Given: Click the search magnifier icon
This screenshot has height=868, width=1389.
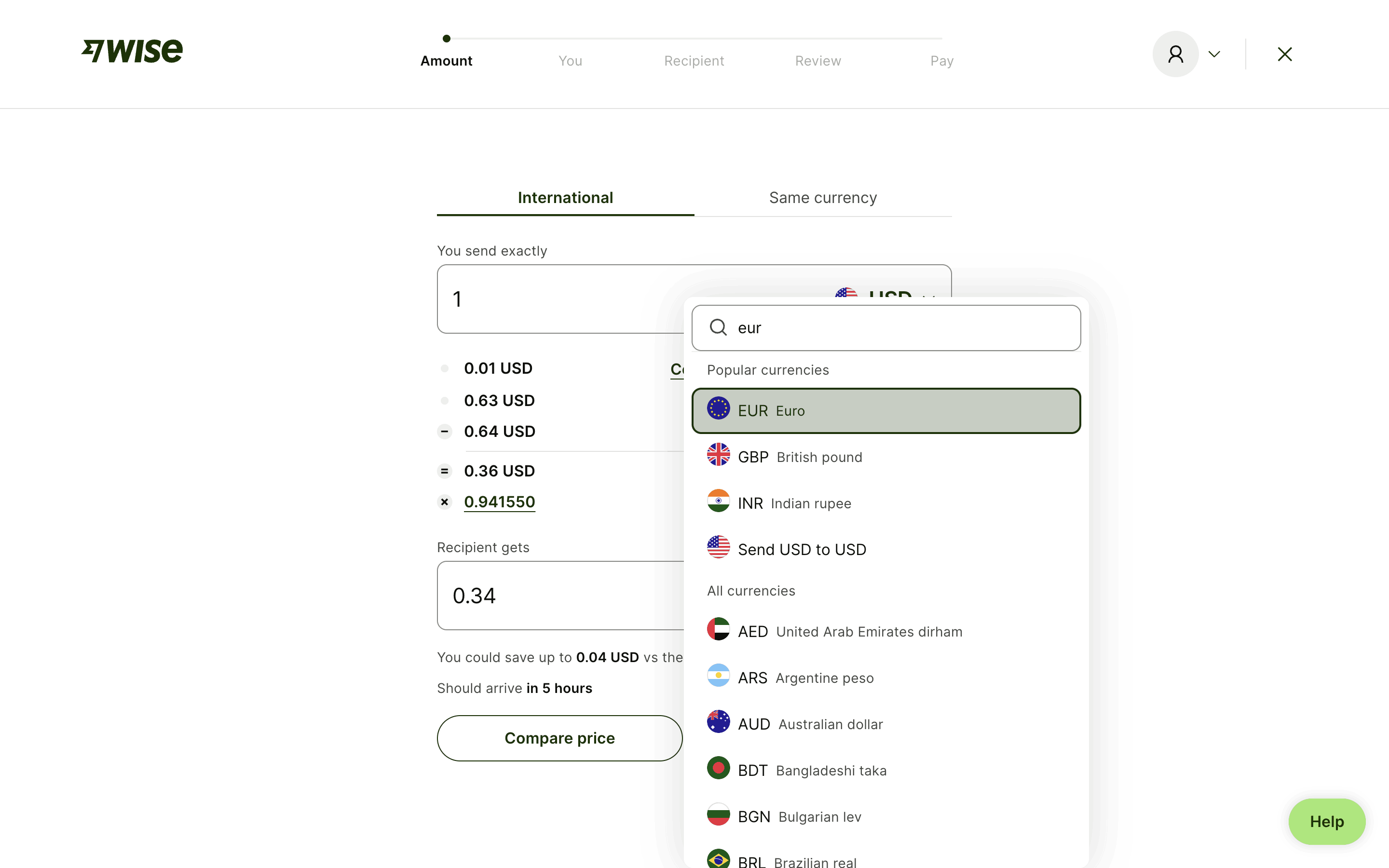Looking at the screenshot, I should point(718,327).
